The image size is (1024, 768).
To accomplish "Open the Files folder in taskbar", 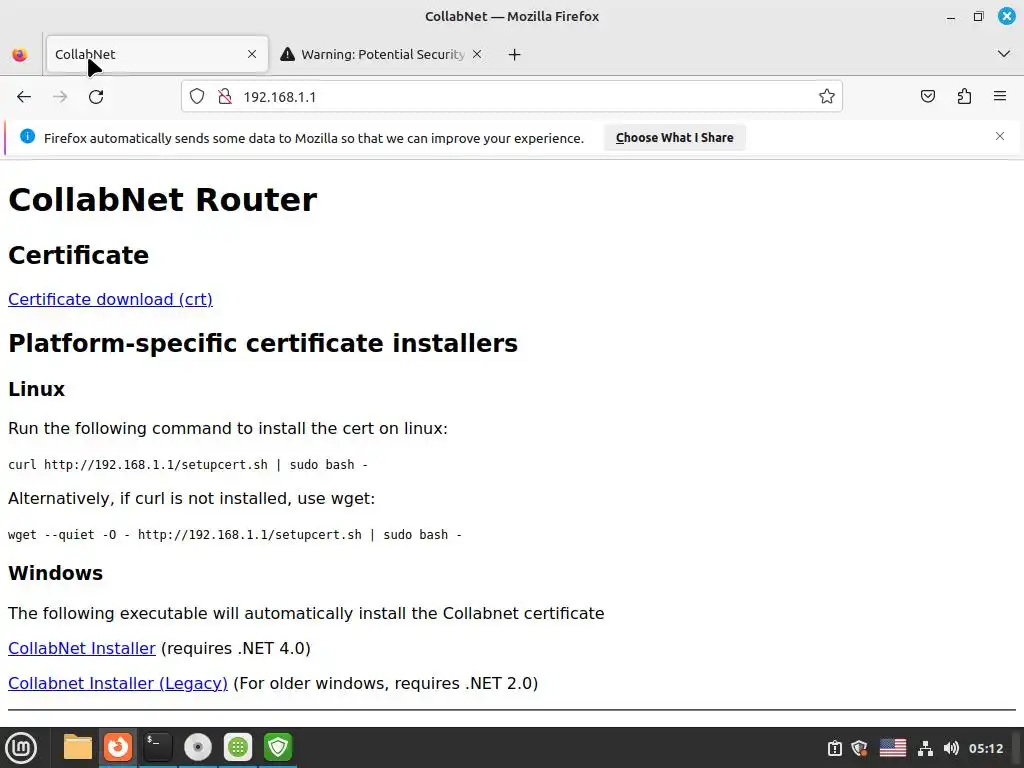I will [x=78, y=747].
